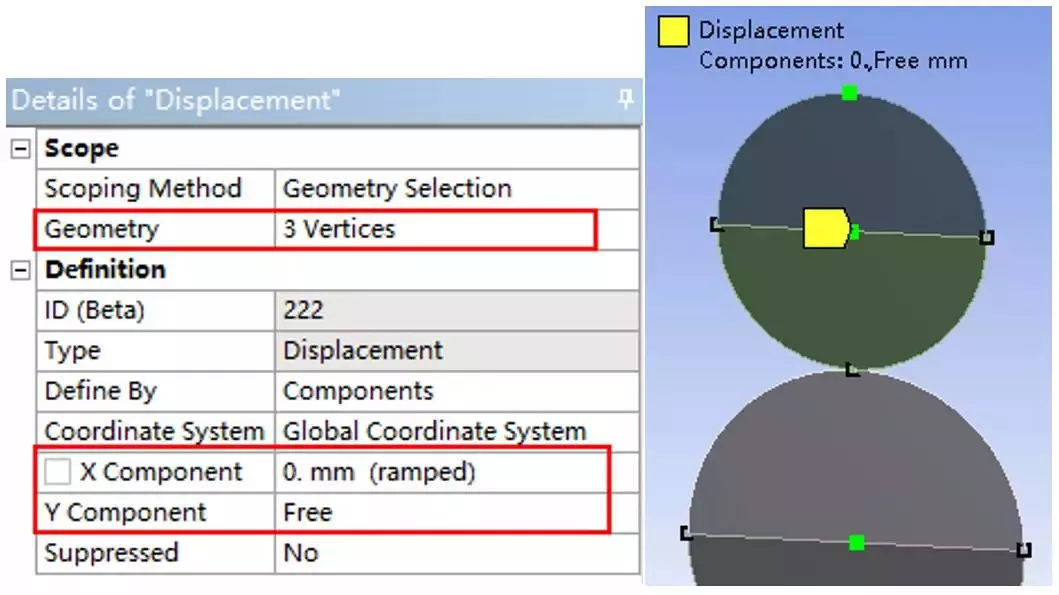Select the green vertex atop the upper circle
Viewport: 1059px width, 595px height.
[x=850, y=93]
